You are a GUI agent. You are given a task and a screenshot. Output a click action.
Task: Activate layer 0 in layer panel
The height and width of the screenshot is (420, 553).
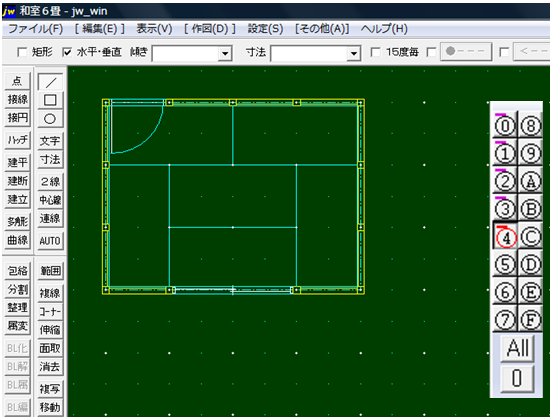coord(505,125)
